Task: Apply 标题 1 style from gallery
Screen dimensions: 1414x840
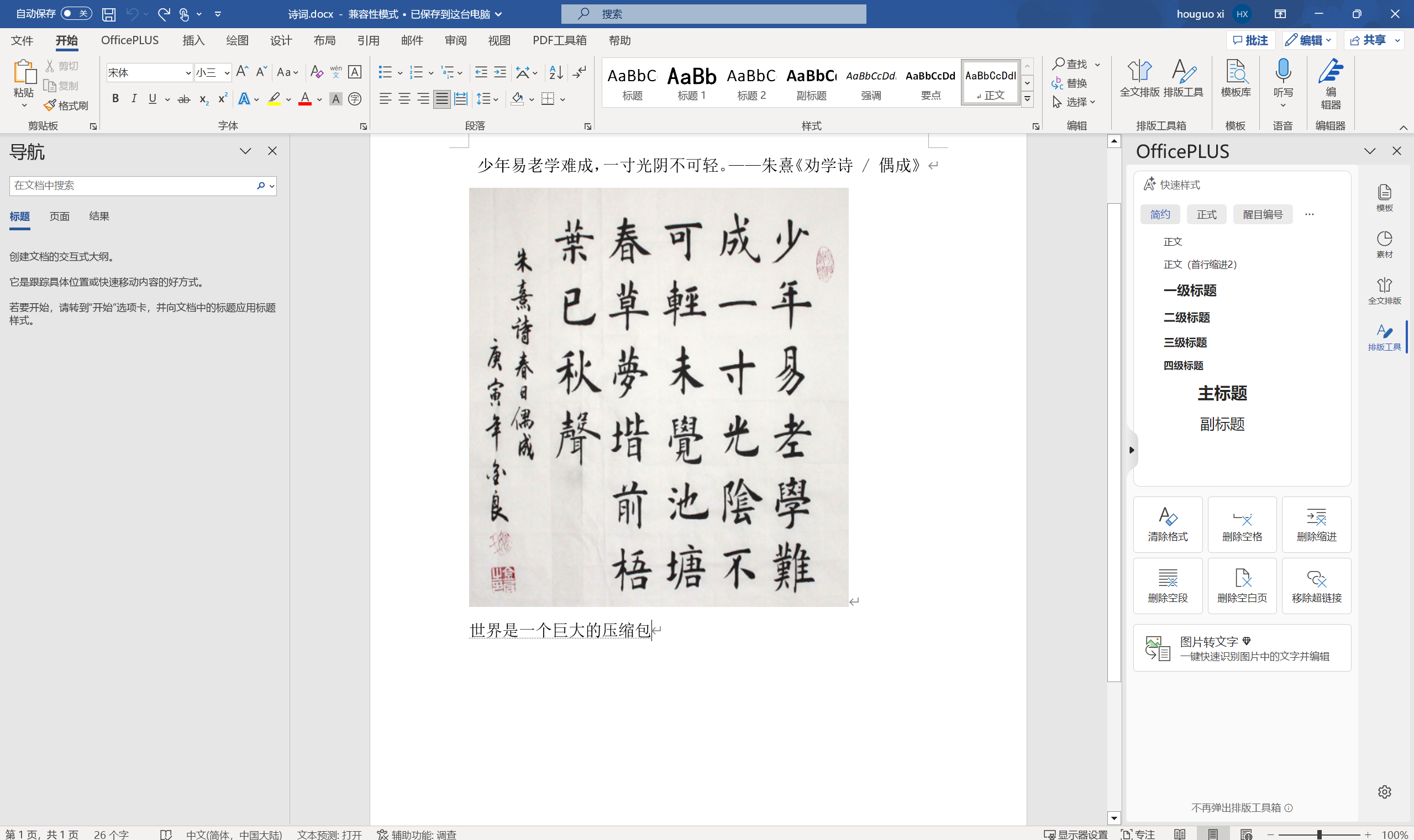Action: [x=691, y=83]
